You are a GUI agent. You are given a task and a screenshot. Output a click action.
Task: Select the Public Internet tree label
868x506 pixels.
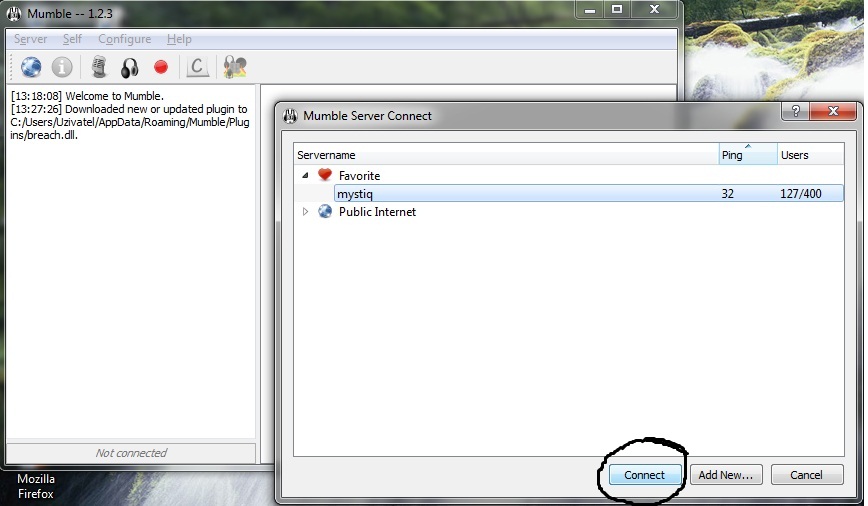click(x=377, y=211)
